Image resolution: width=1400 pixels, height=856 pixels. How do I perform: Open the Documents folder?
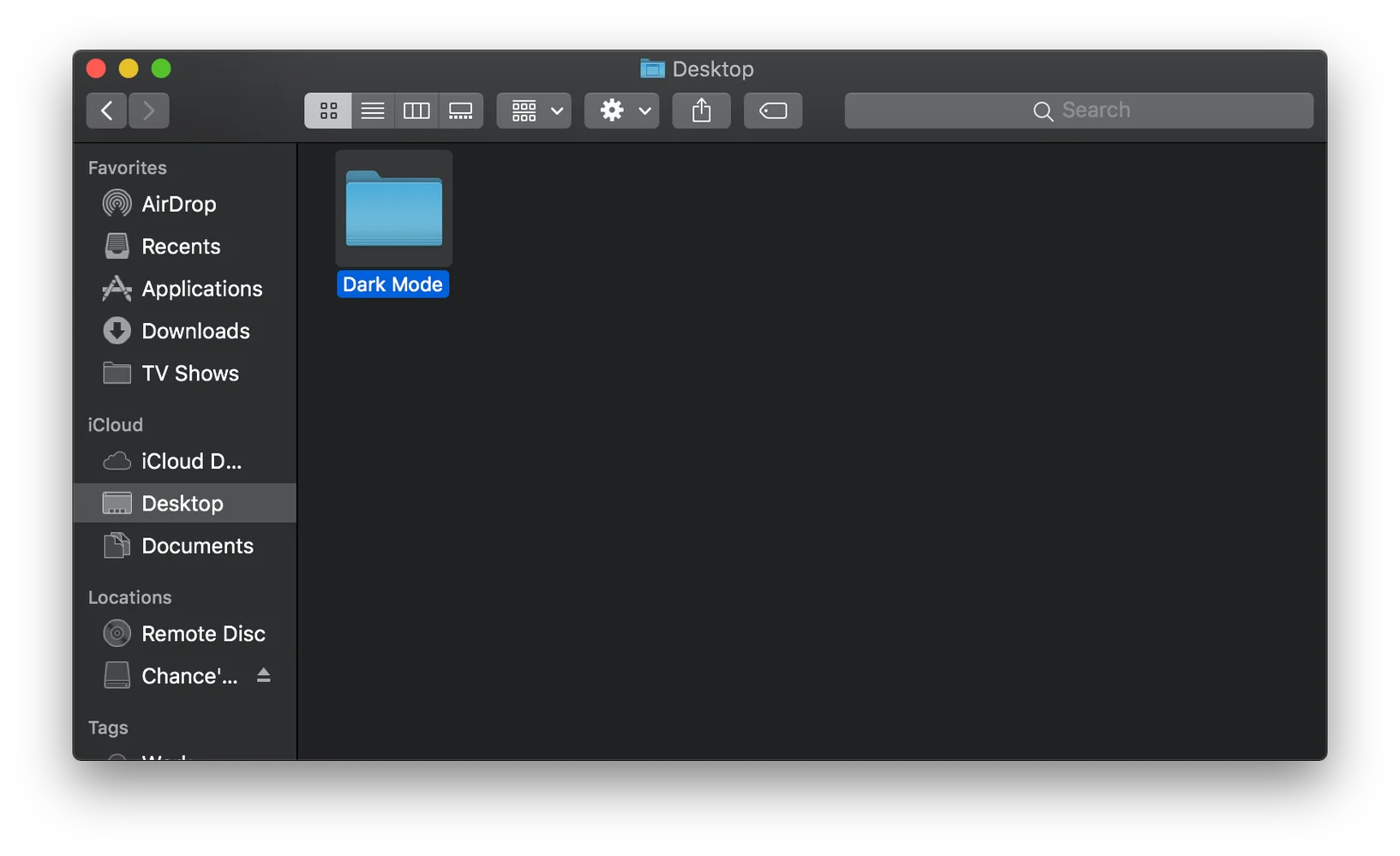197,546
